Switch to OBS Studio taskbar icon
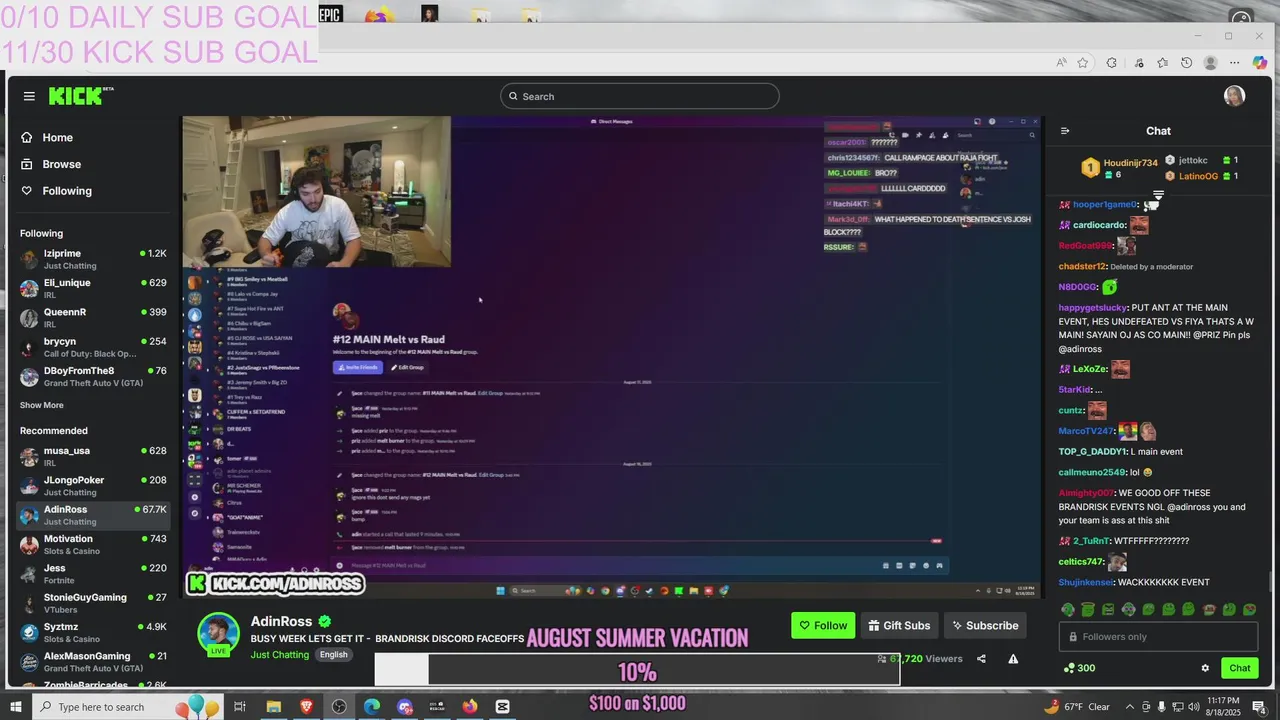The height and width of the screenshot is (720, 1280). (x=339, y=707)
